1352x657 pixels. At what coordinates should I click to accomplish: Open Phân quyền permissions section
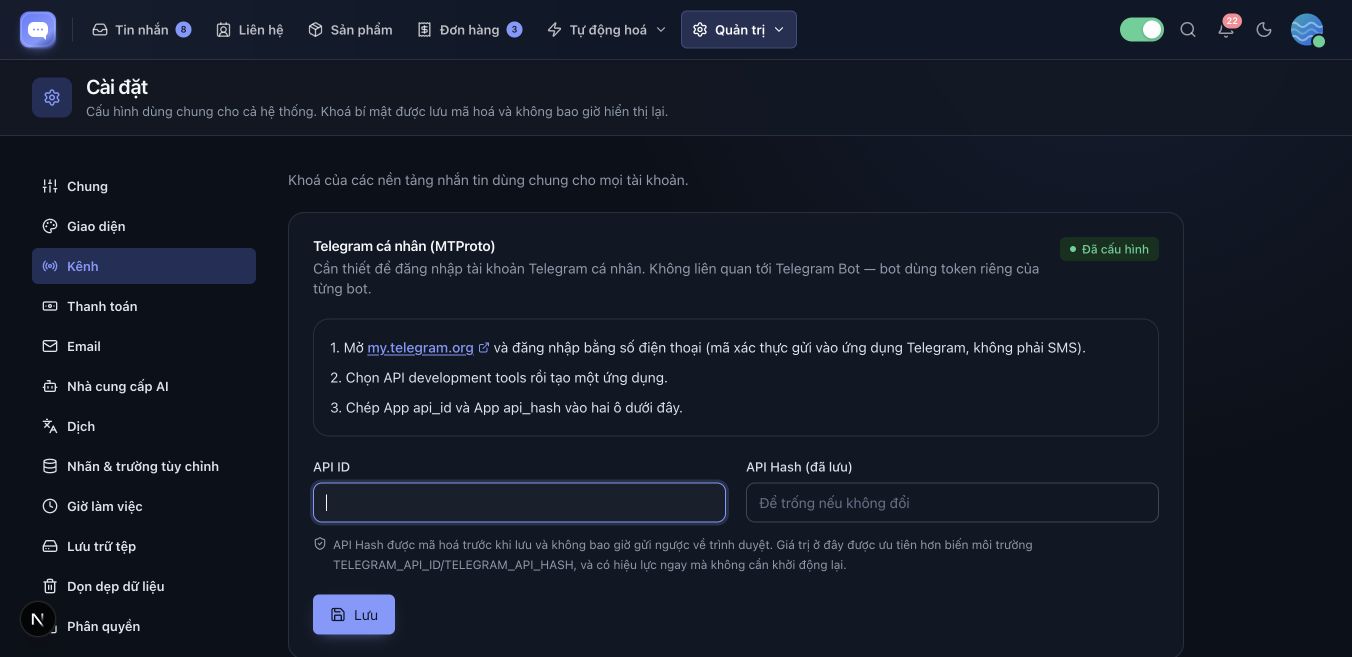(144, 626)
